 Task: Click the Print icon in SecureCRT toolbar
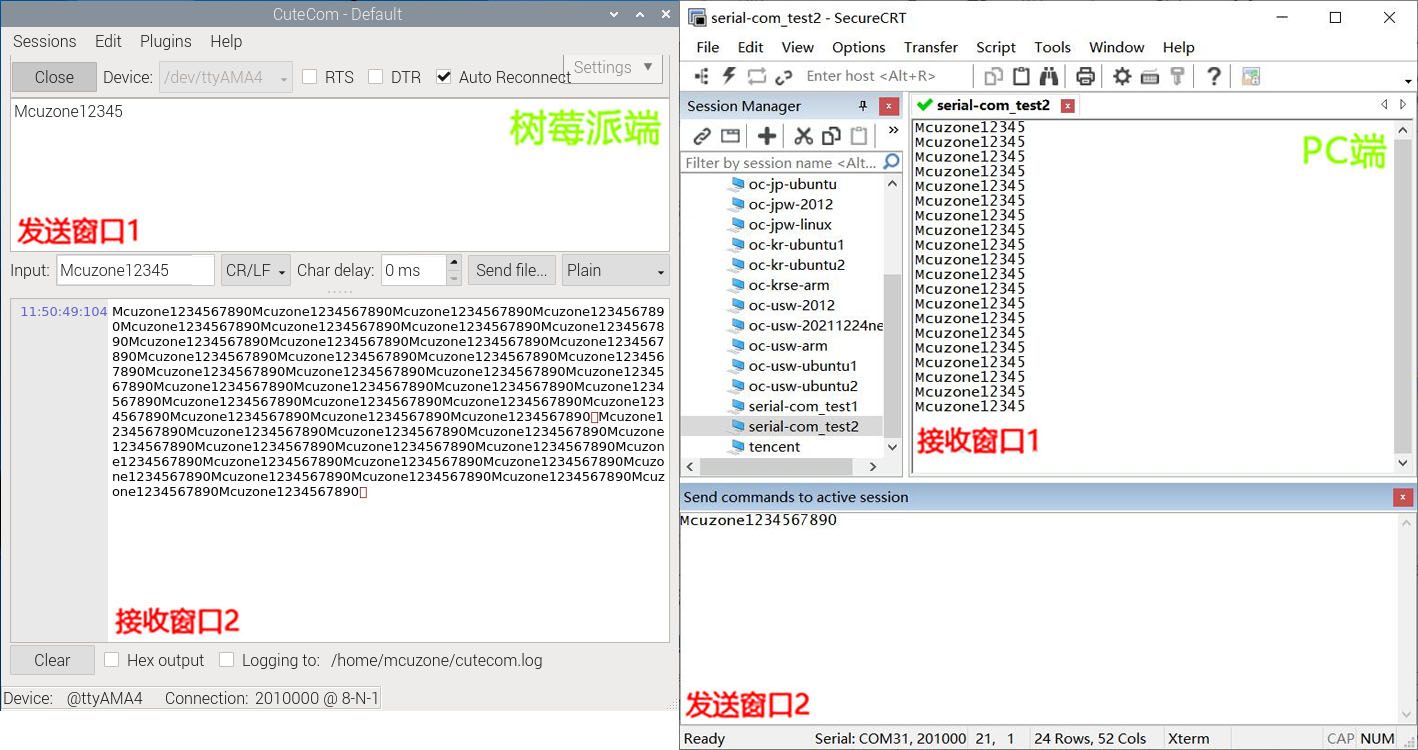pyautogui.click(x=1085, y=76)
